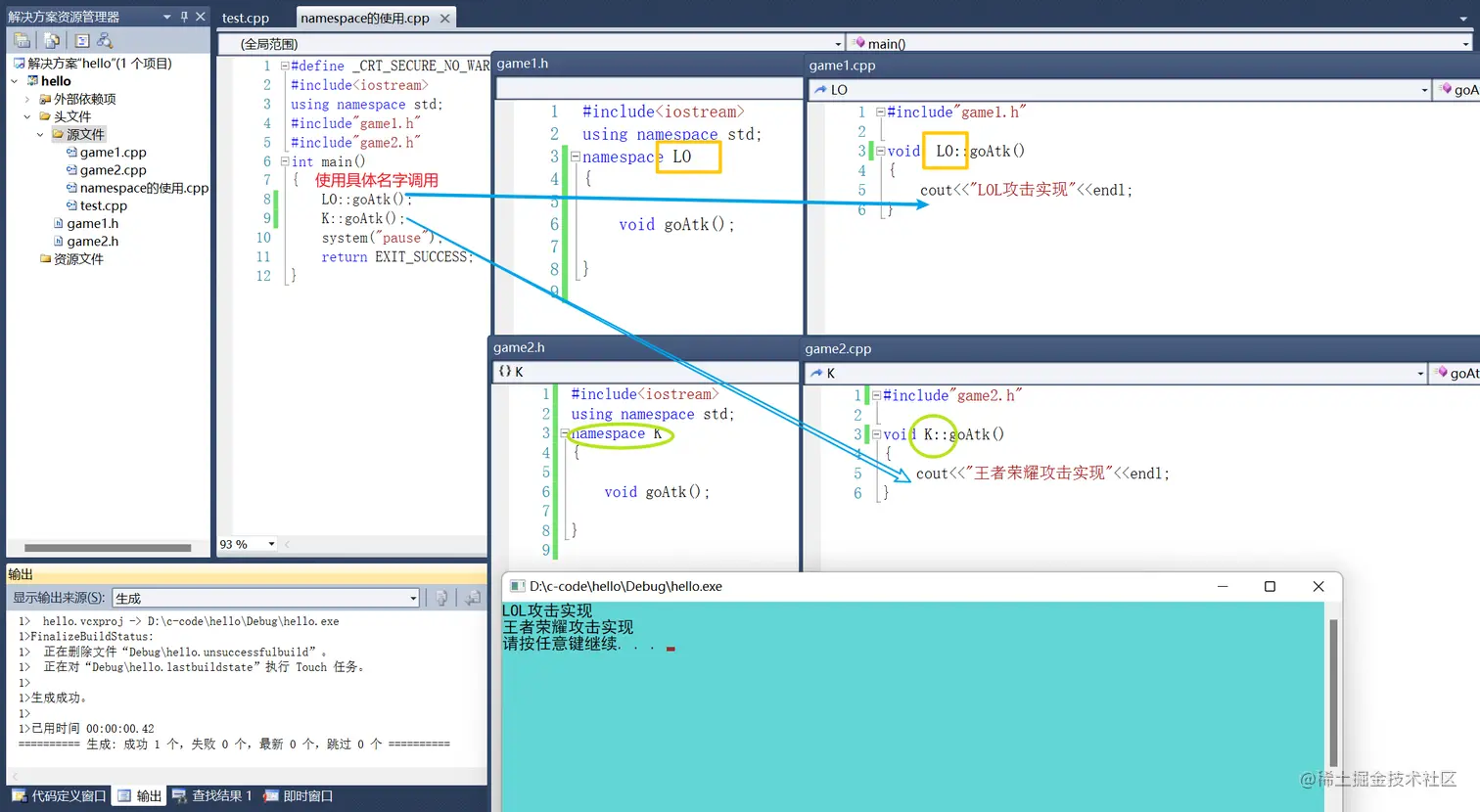Open the 93 % zoom dropdown

pos(271,544)
